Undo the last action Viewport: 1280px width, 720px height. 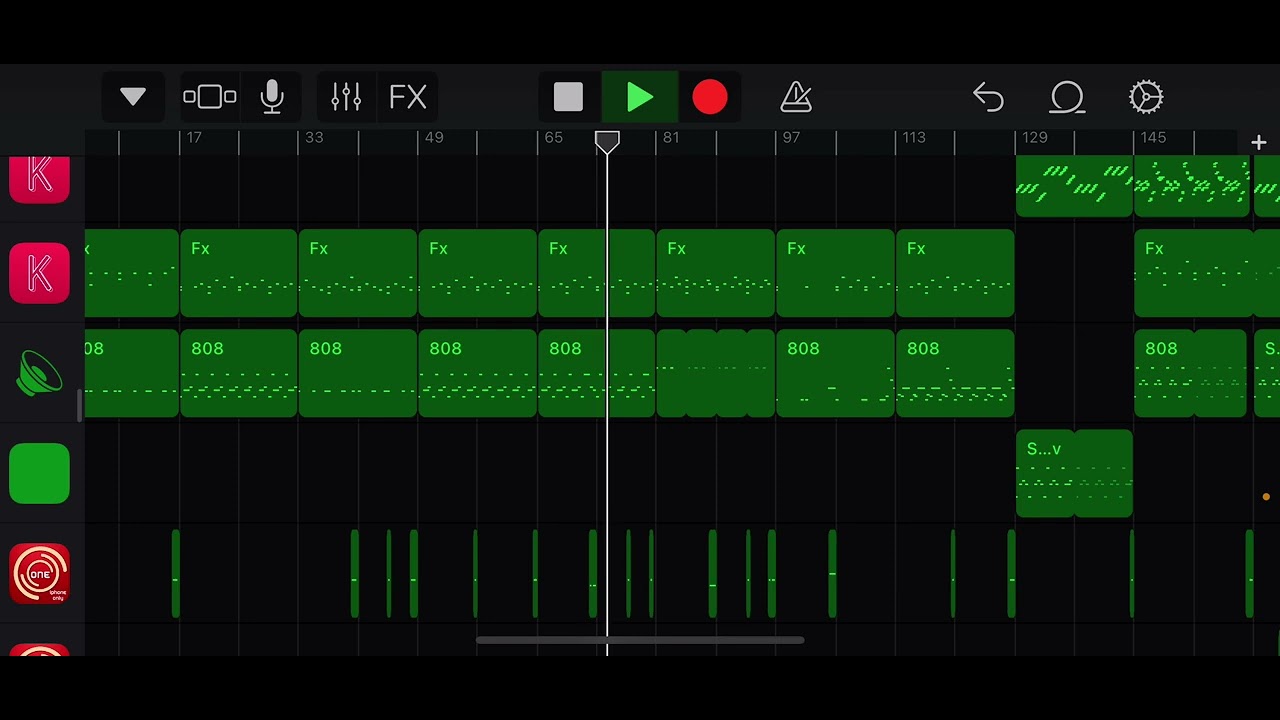(988, 97)
